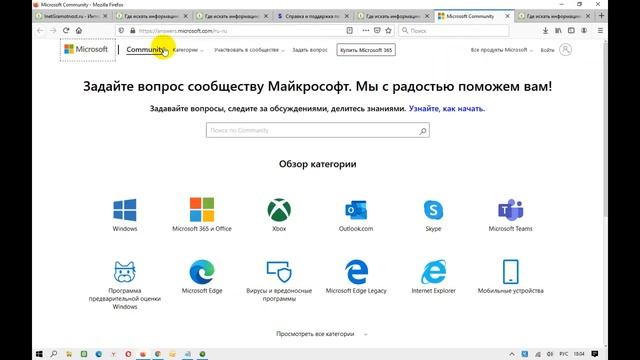
Task: Show site padlock security info
Action: click(133, 31)
